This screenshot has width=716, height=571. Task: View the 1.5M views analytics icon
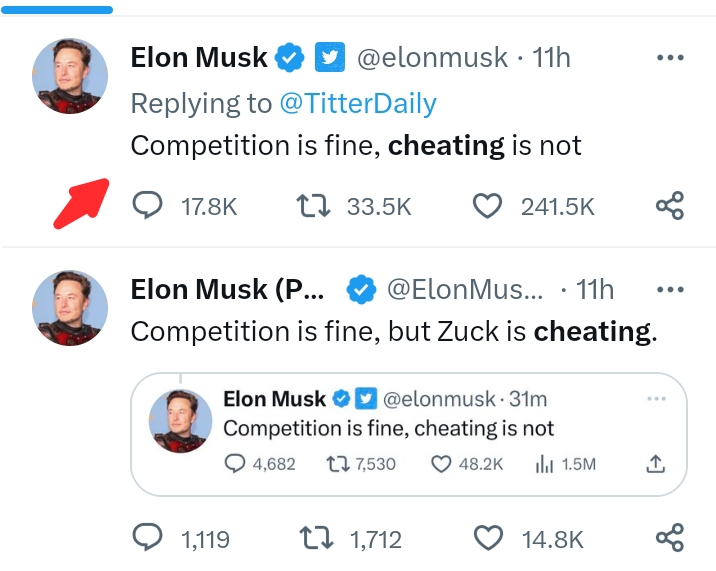[544, 464]
